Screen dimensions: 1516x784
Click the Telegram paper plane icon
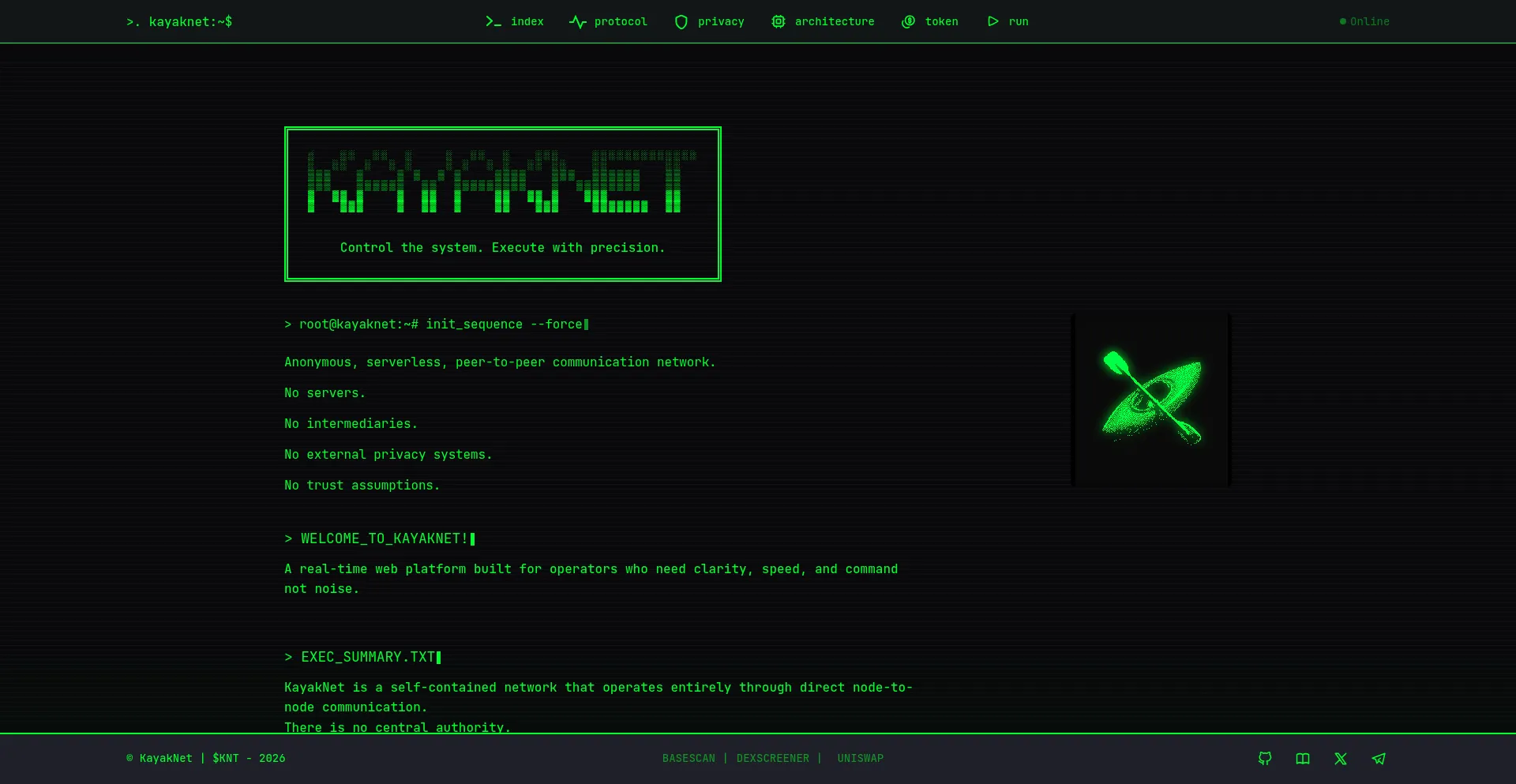pos(1379,759)
